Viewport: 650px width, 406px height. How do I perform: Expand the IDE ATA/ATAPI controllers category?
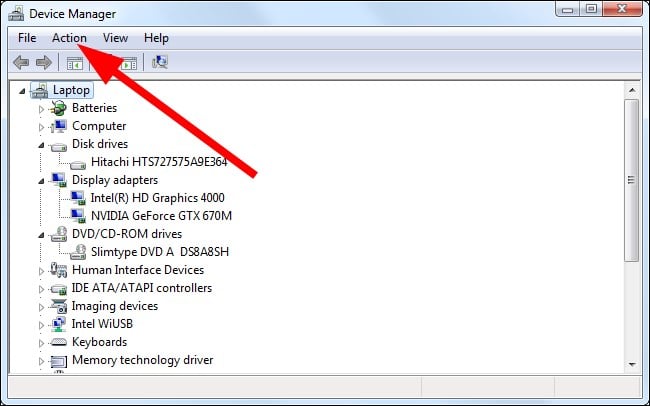click(41, 289)
